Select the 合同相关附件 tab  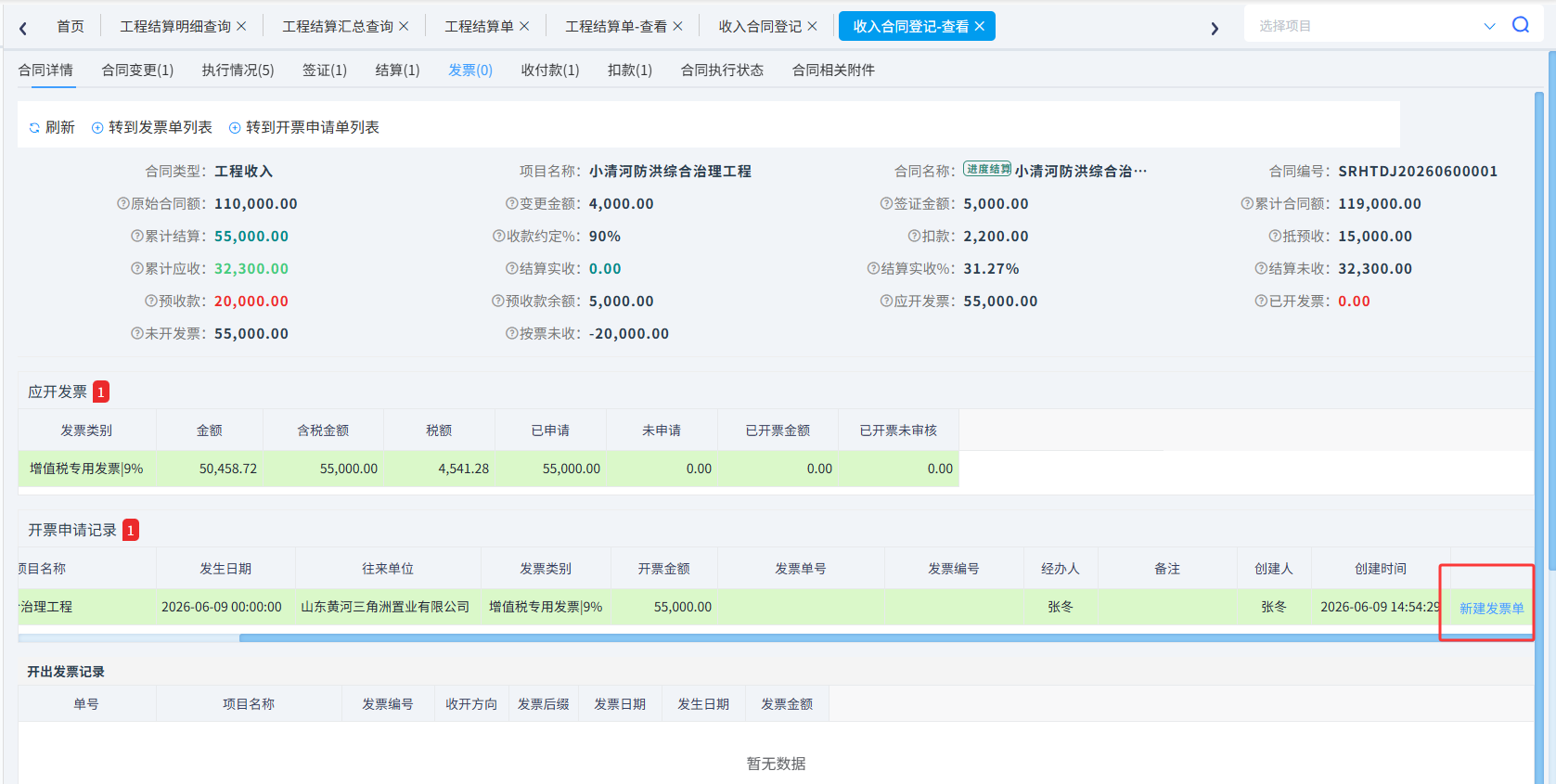(833, 70)
